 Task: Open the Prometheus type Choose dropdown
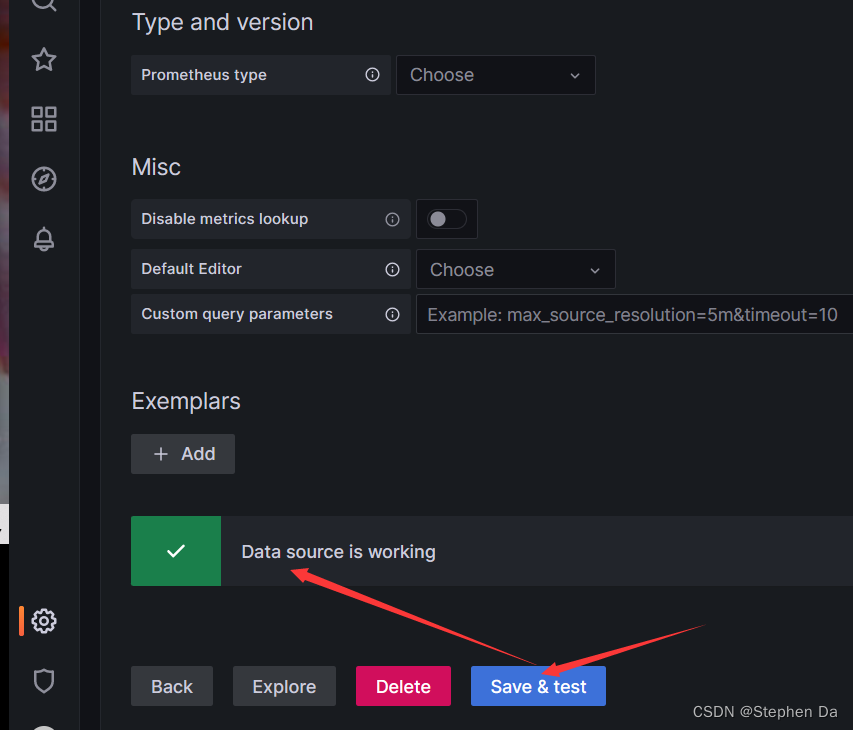496,75
